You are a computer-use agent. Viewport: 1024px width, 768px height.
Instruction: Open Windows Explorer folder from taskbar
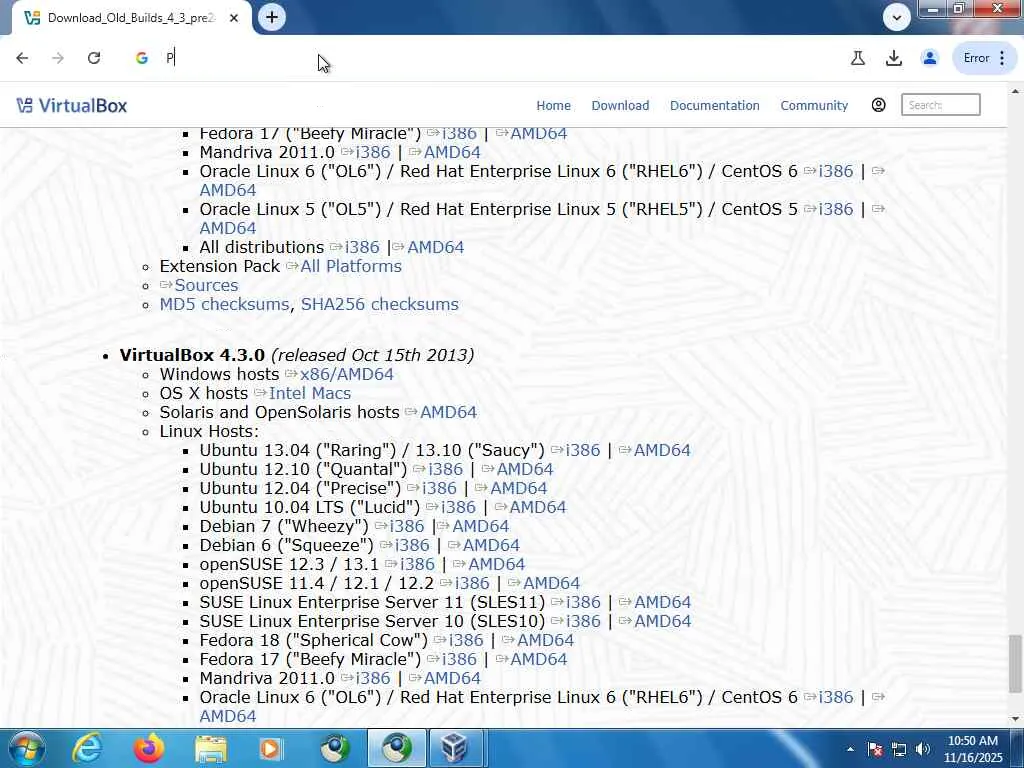tap(210, 748)
